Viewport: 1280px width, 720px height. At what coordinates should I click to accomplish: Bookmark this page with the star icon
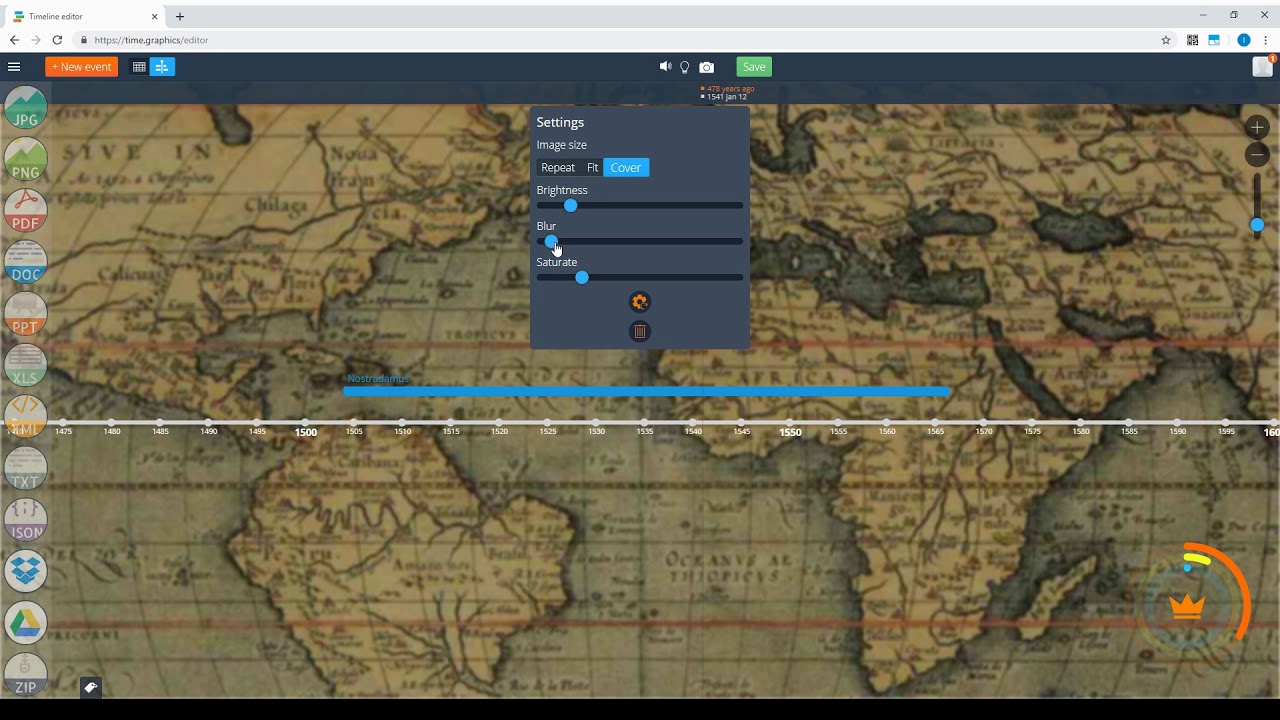[x=1166, y=40]
